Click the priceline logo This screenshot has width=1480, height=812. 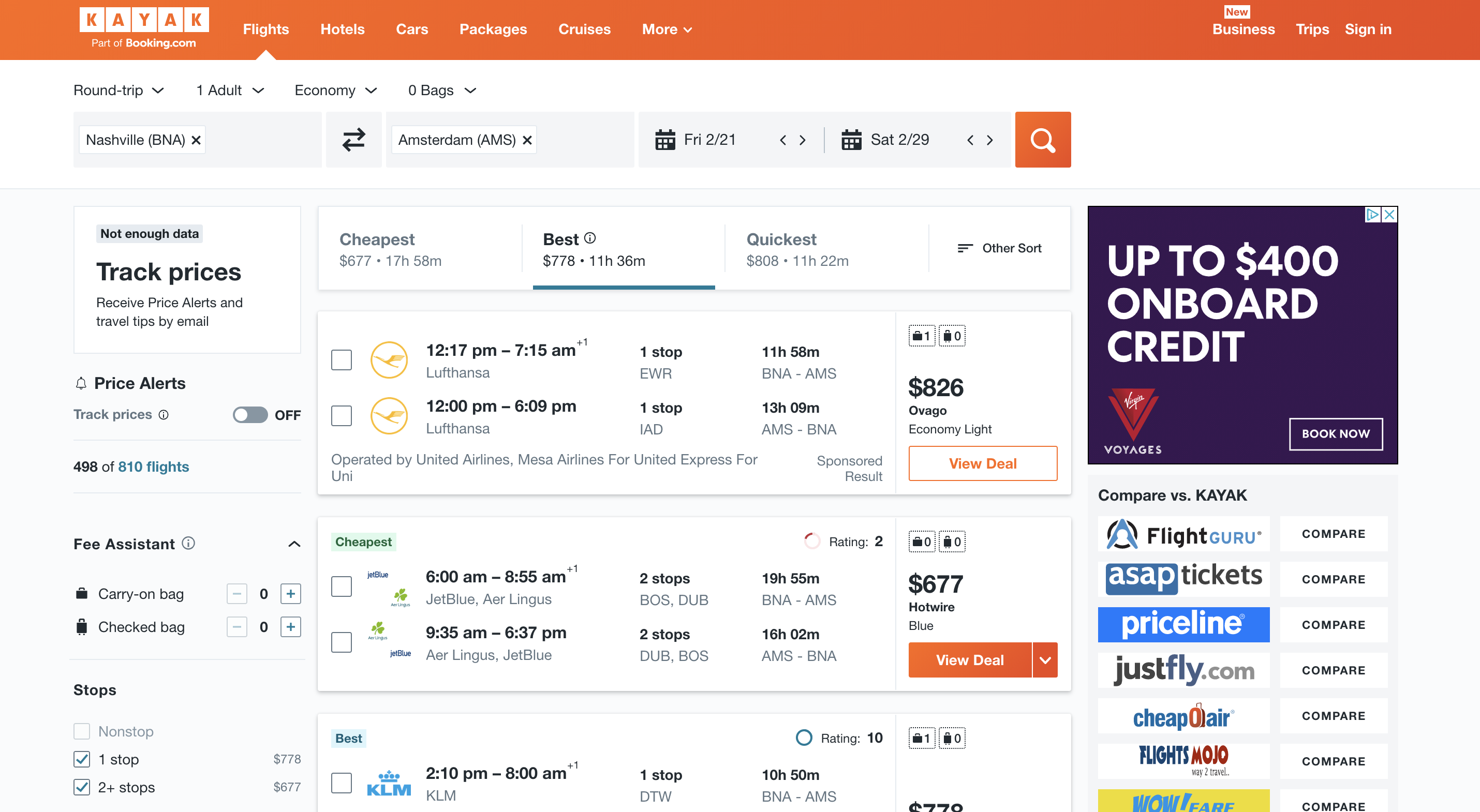pyautogui.click(x=1183, y=625)
